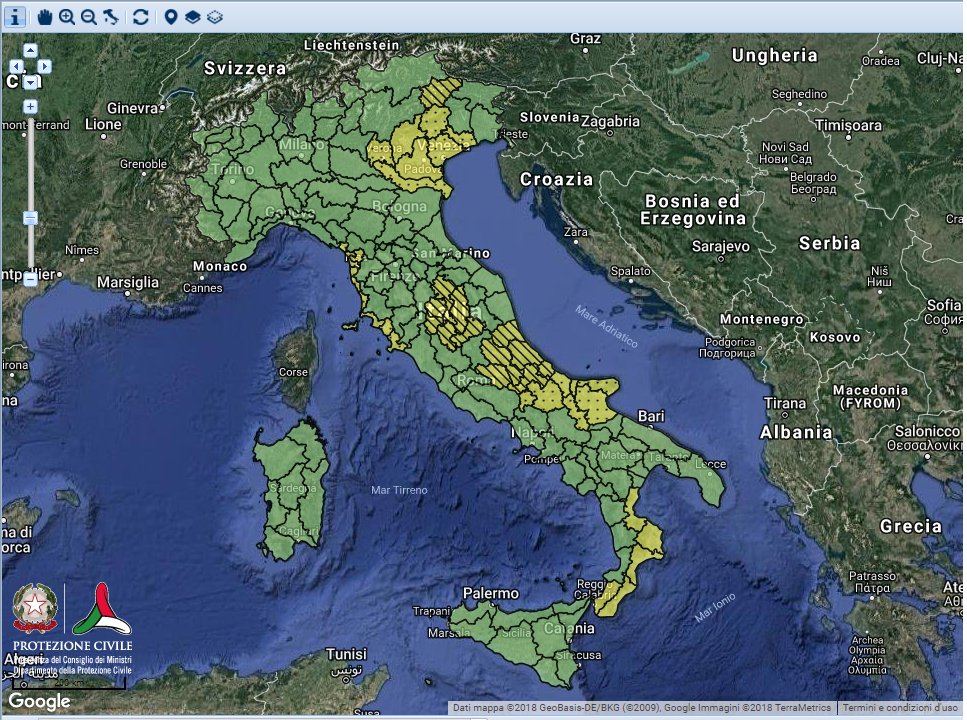Click the Bologna label on map
This screenshot has width=967, height=720.
tap(400, 207)
